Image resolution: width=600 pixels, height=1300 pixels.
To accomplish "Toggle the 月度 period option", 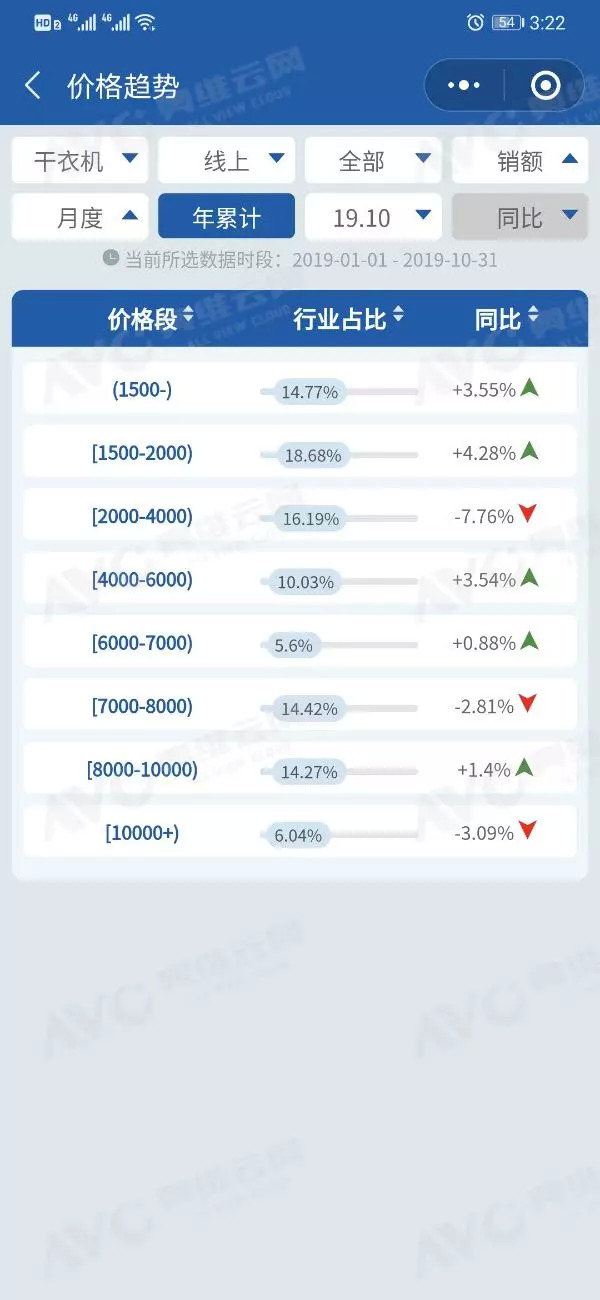I will pyautogui.click(x=80, y=217).
